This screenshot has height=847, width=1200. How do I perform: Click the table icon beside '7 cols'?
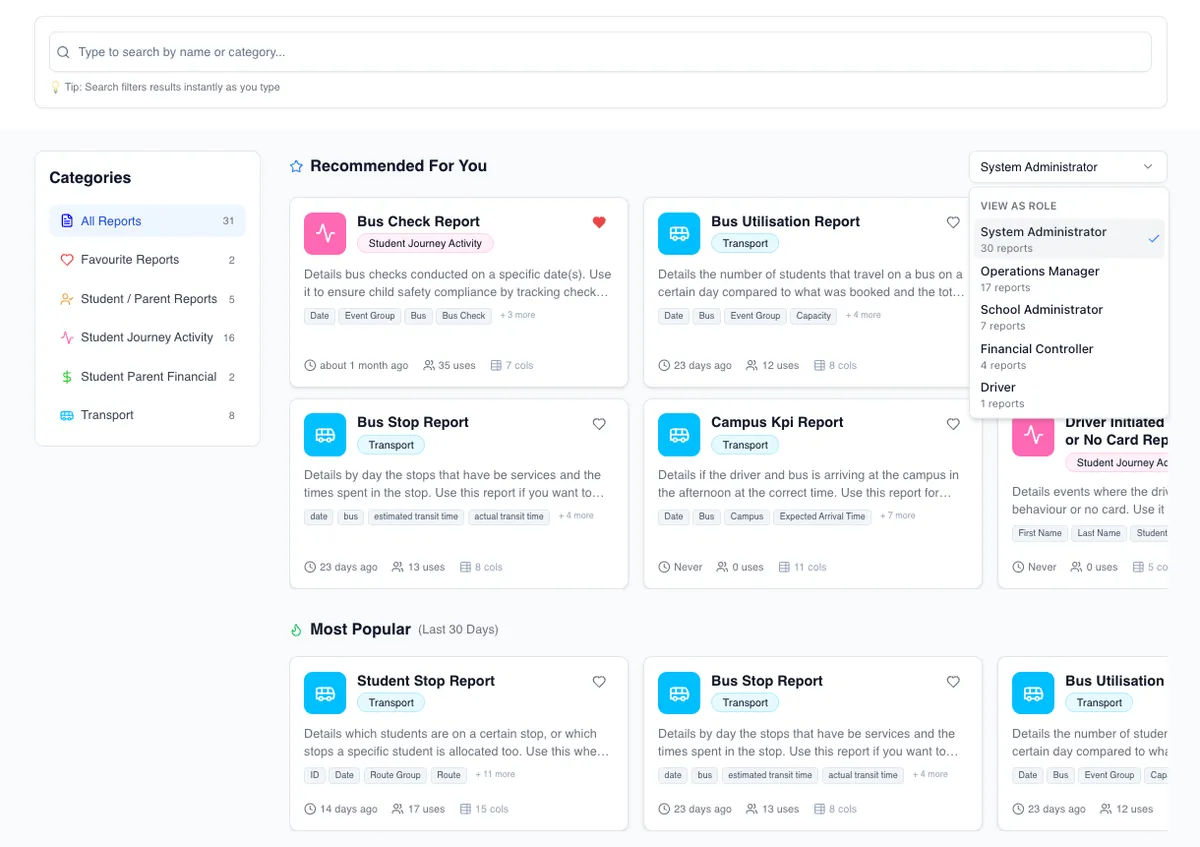[496, 366]
